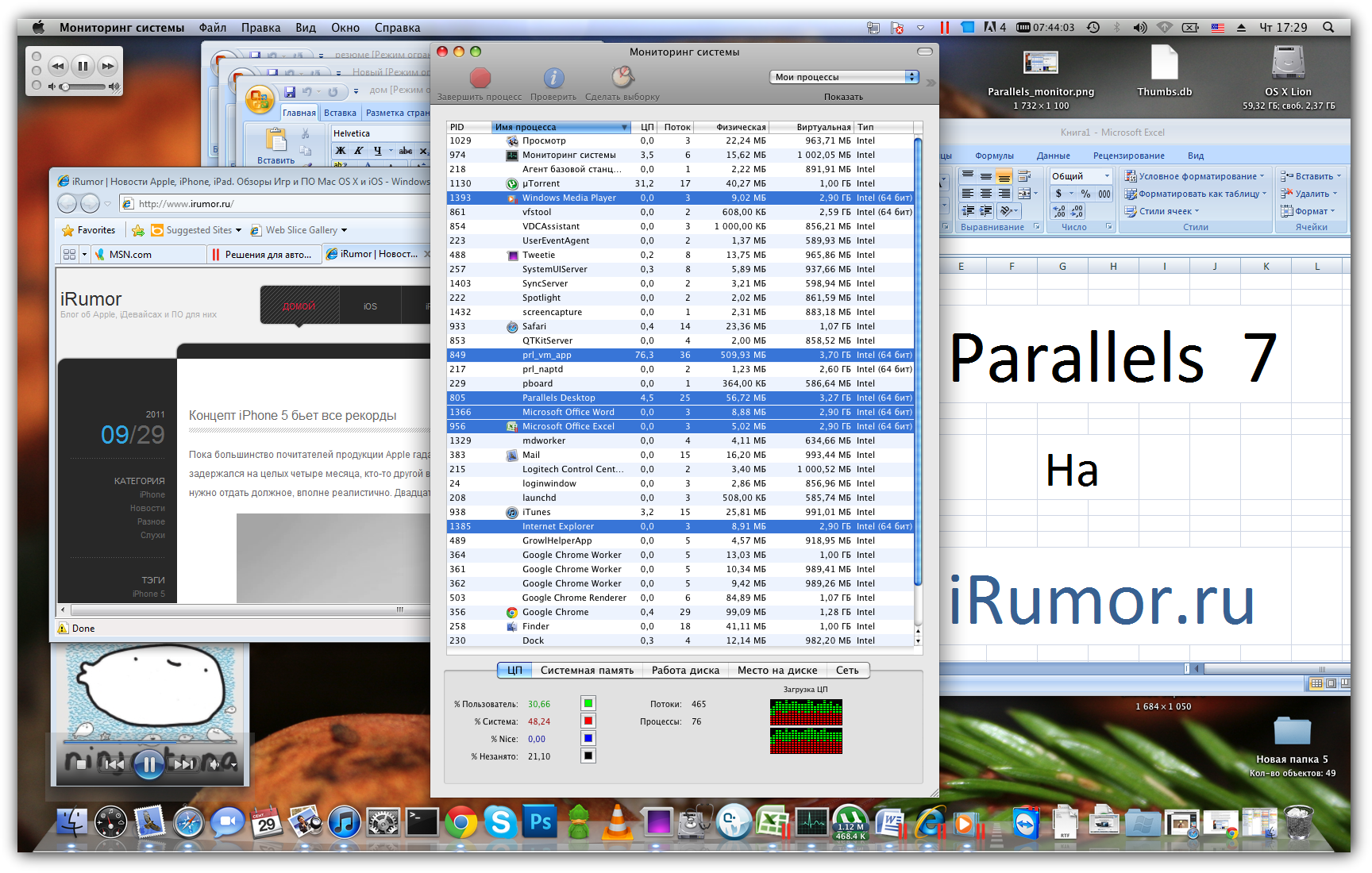Screen dimensions: 1372x873
Task: Toggle Excel bottom vertical alignment (highlighted)
Action: [x=1004, y=176]
